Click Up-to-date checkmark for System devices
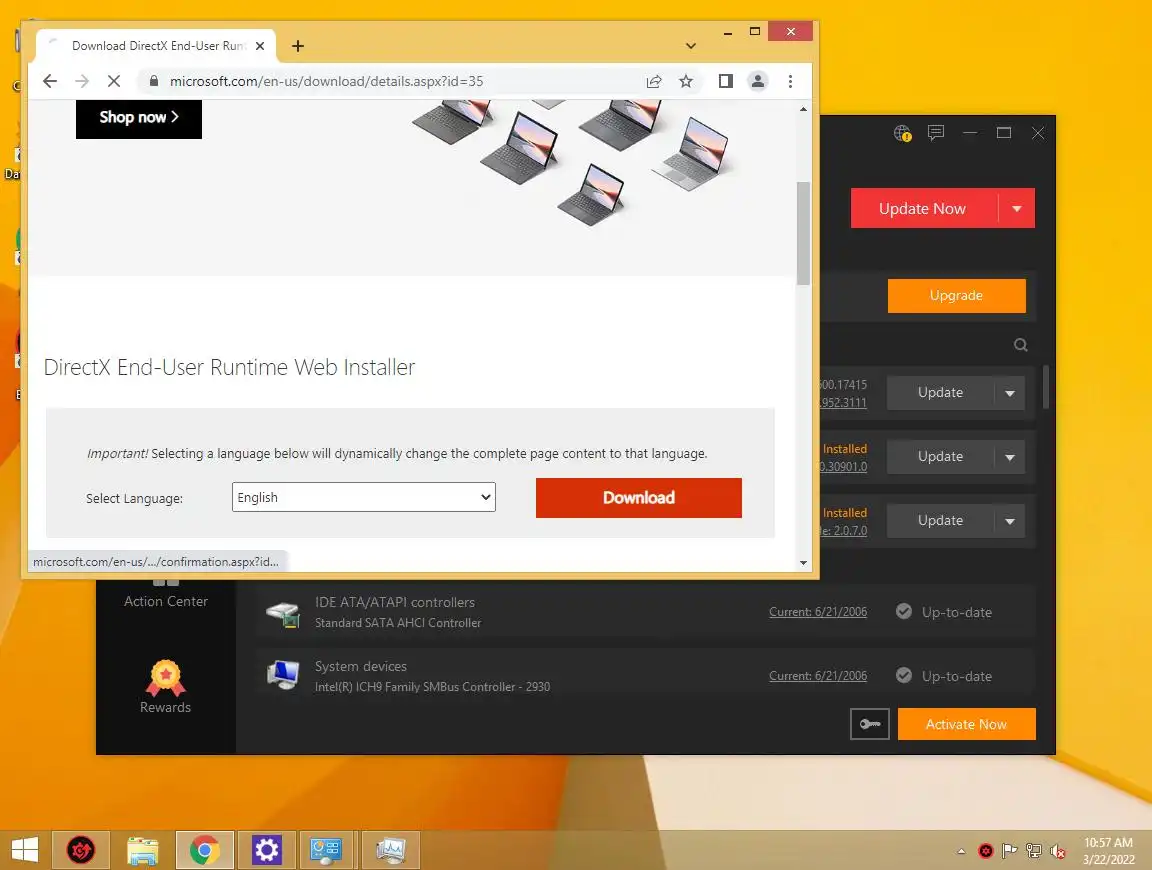Image resolution: width=1152 pixels, height=870 pixels. pyautogui.click(x=904, y=675)
